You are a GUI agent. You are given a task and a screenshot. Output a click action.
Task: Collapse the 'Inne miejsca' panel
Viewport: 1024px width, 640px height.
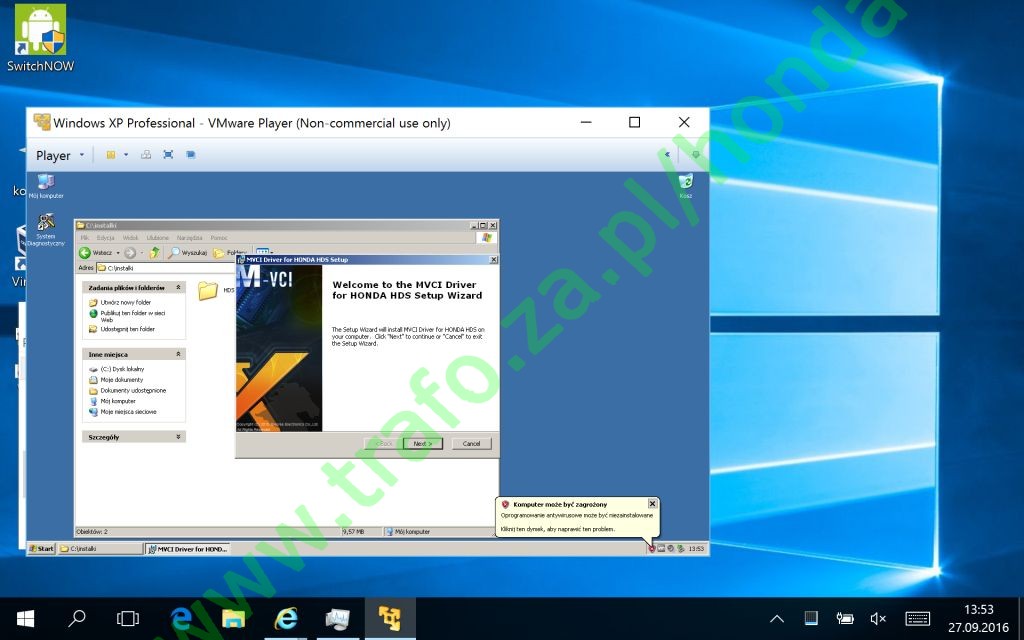(178, 354)
